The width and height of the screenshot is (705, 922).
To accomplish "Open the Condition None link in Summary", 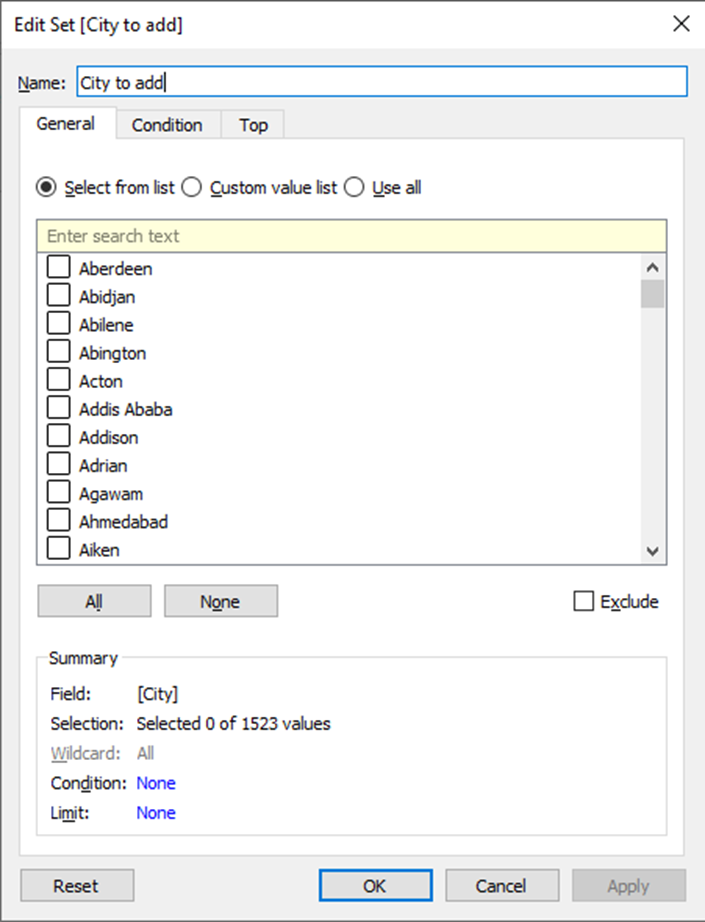I will [x=156, y=783].
